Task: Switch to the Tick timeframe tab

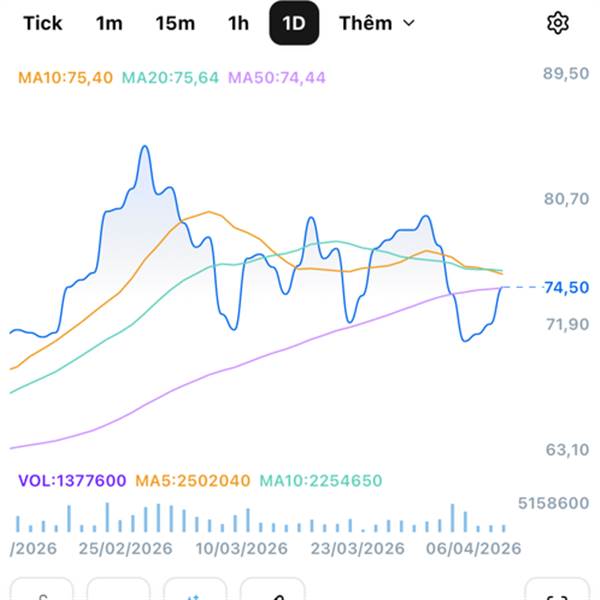Action: [42, 23]
